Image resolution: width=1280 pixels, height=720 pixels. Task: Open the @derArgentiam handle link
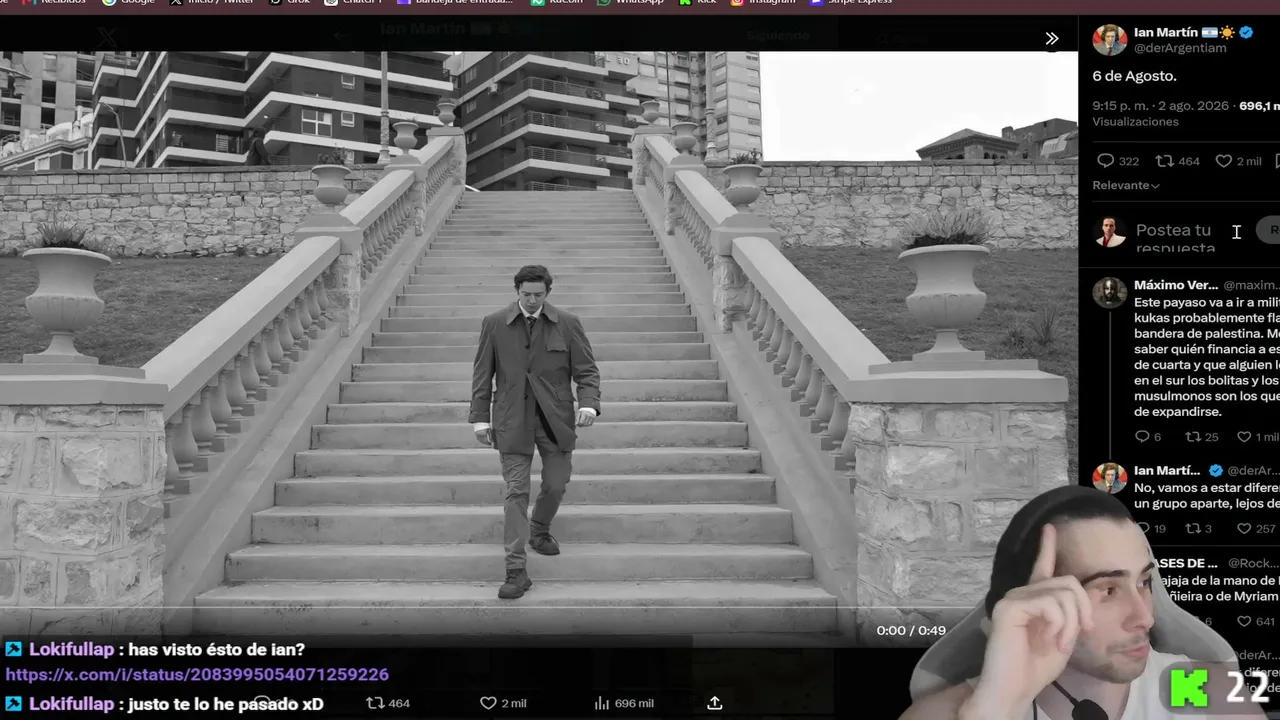point(1180,48)
